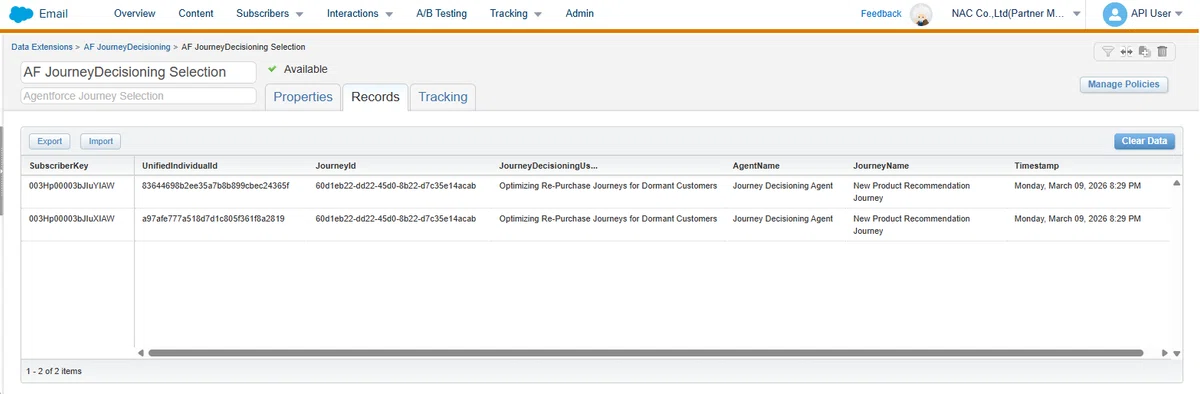Image resolution: width=1200 pixels, height=394 pixels.
Task: Click the Available status label
Action: click(305, 70)
